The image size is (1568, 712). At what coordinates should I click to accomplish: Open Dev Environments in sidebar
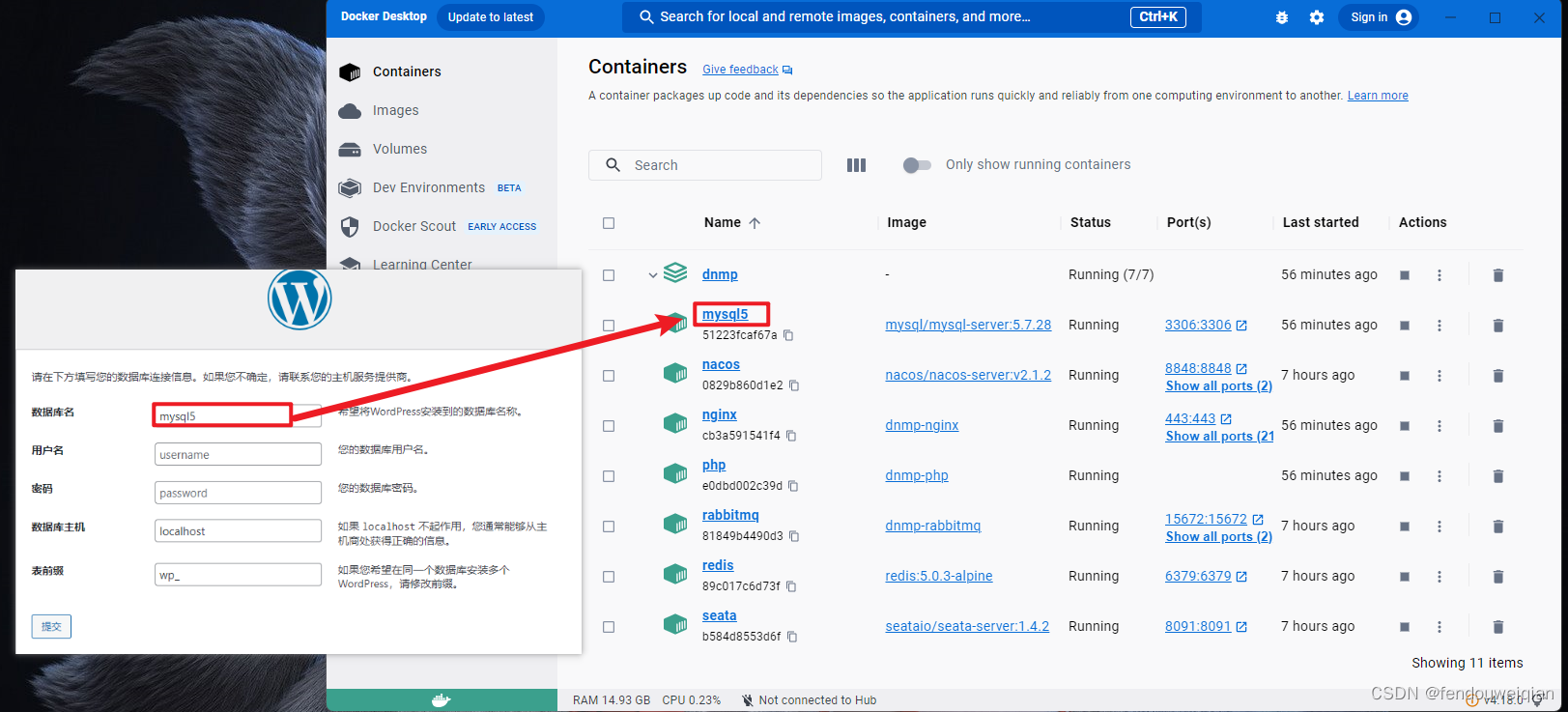pos(429,187)
